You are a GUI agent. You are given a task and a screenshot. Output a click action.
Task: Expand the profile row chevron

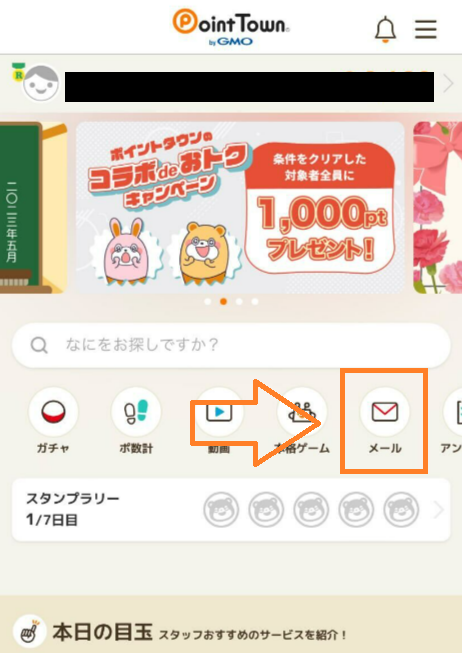click(x=448, y=84)
